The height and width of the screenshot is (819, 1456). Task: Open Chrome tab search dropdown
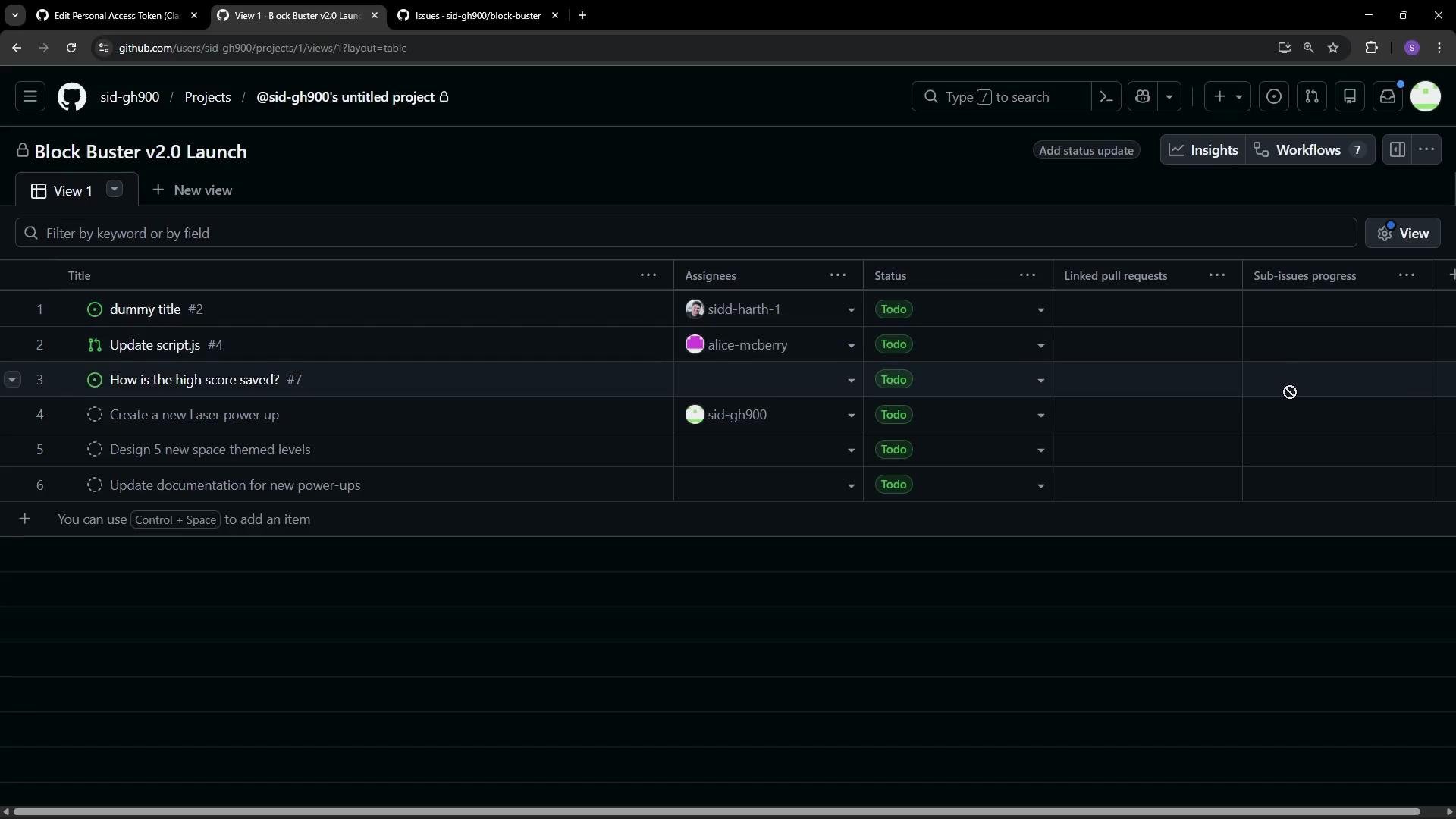point(14,15)
